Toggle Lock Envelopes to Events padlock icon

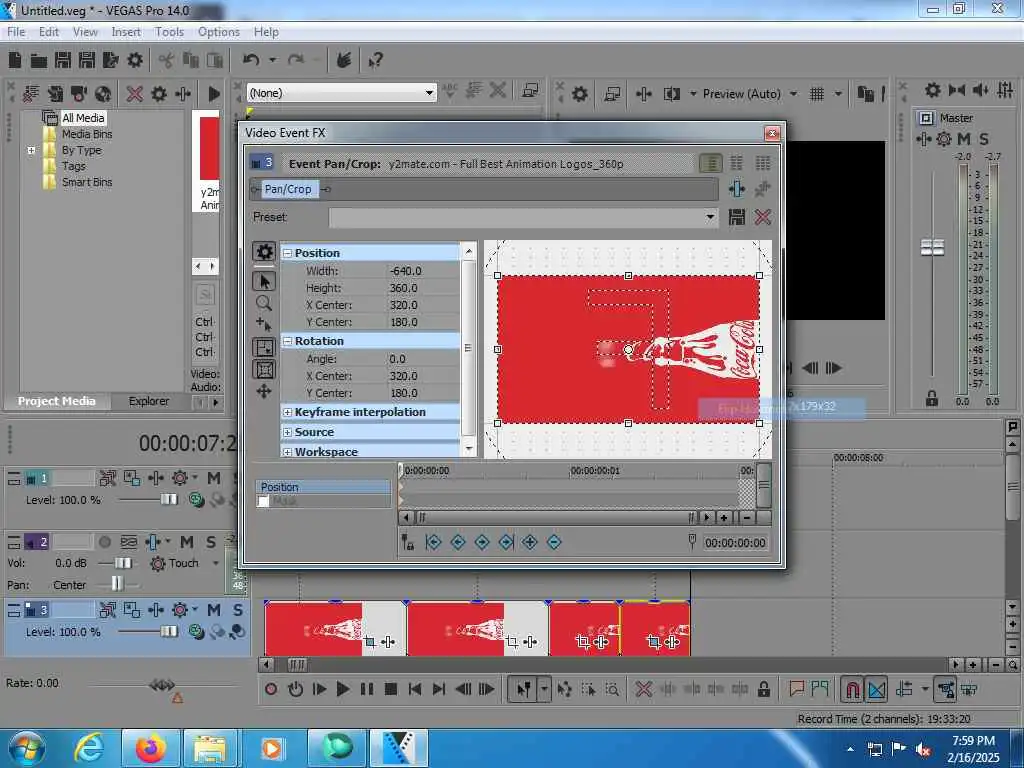763,689
